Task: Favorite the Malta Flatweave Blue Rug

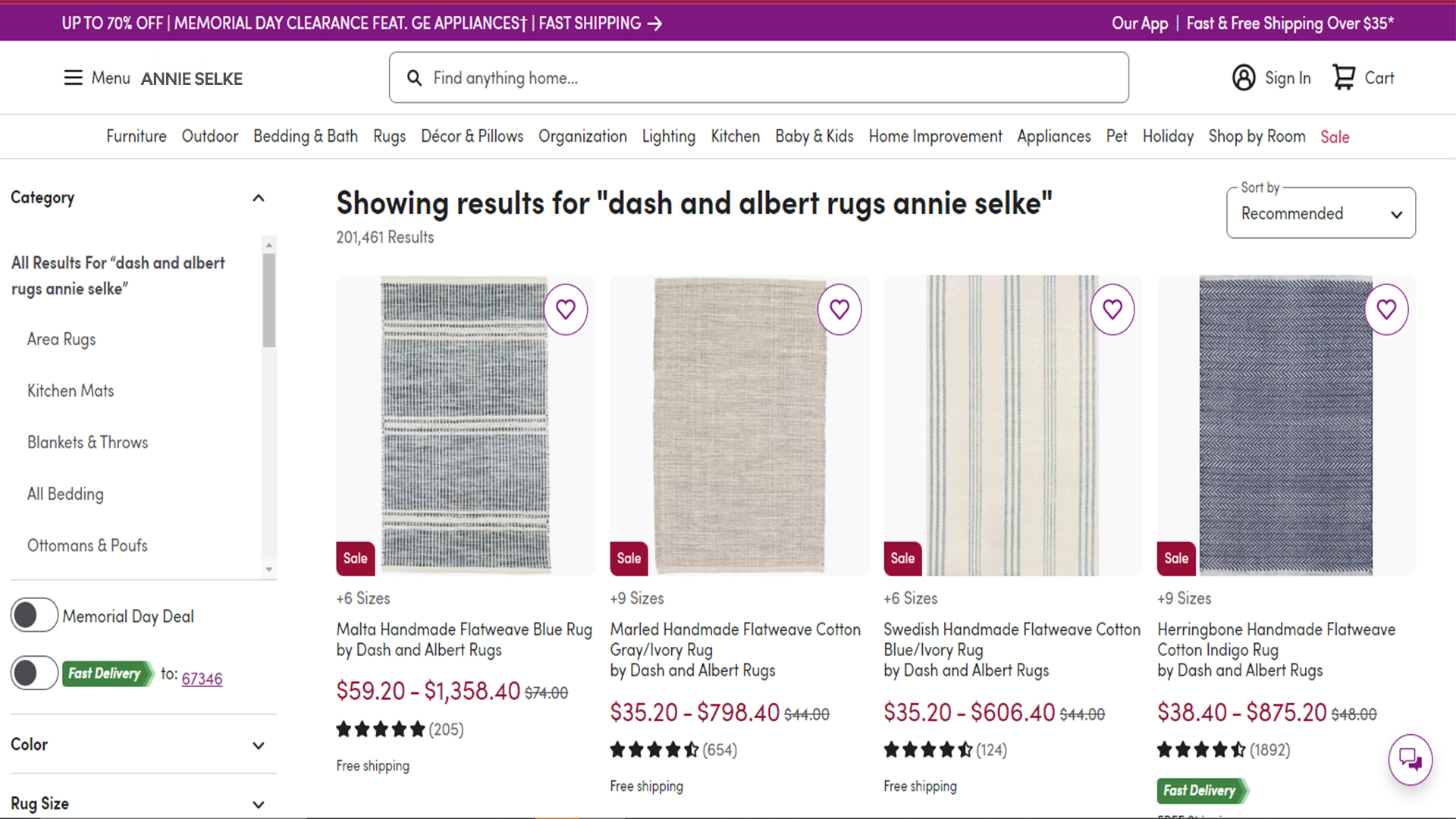Action: tap(566, 309)
